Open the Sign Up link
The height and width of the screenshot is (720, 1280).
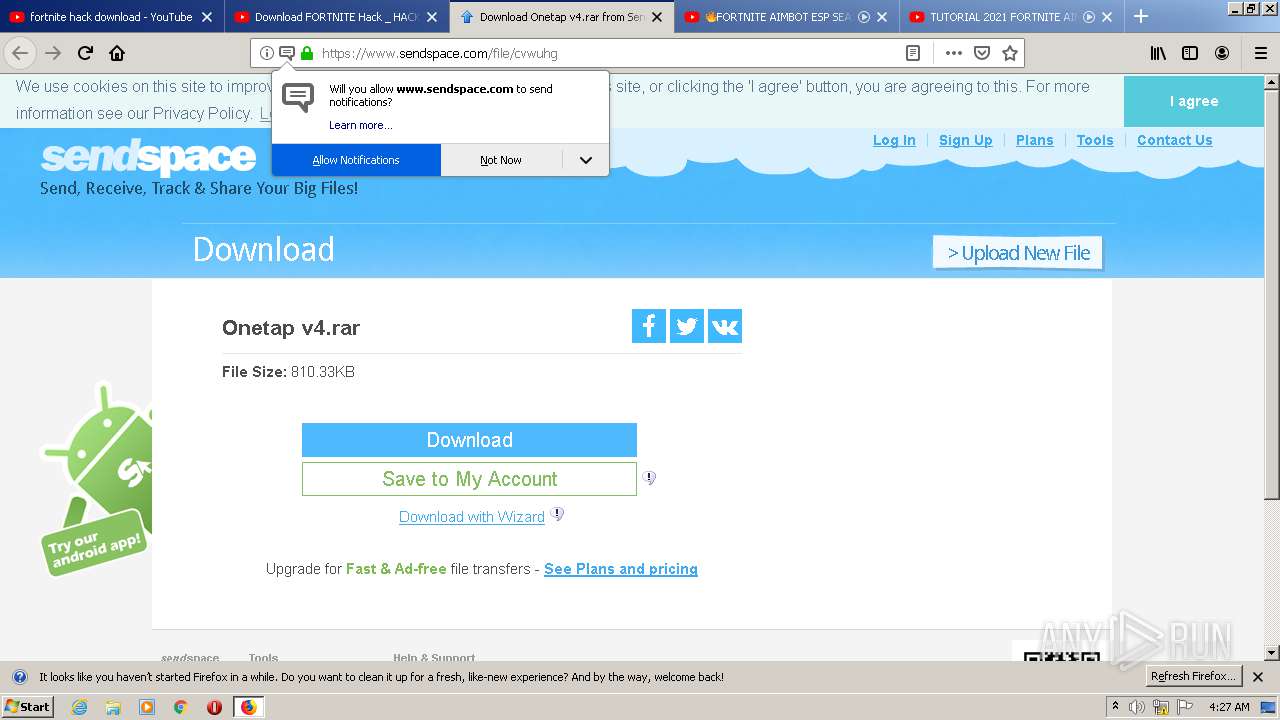coord(966,140)
